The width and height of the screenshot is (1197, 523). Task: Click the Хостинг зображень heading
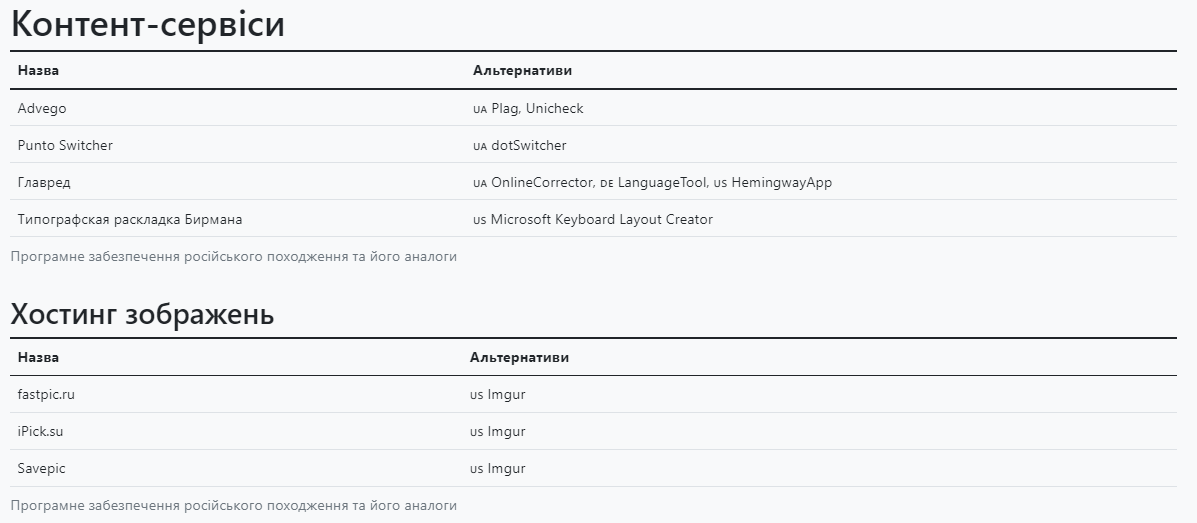[x=142, y=314]
